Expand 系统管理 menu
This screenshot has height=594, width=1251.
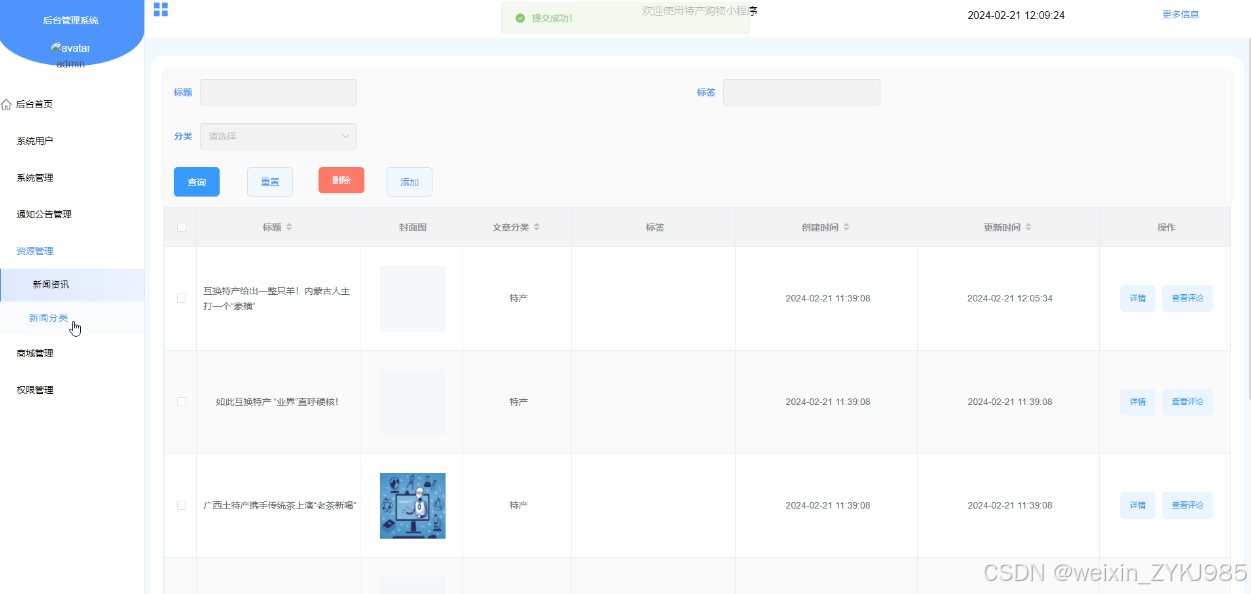72,178
